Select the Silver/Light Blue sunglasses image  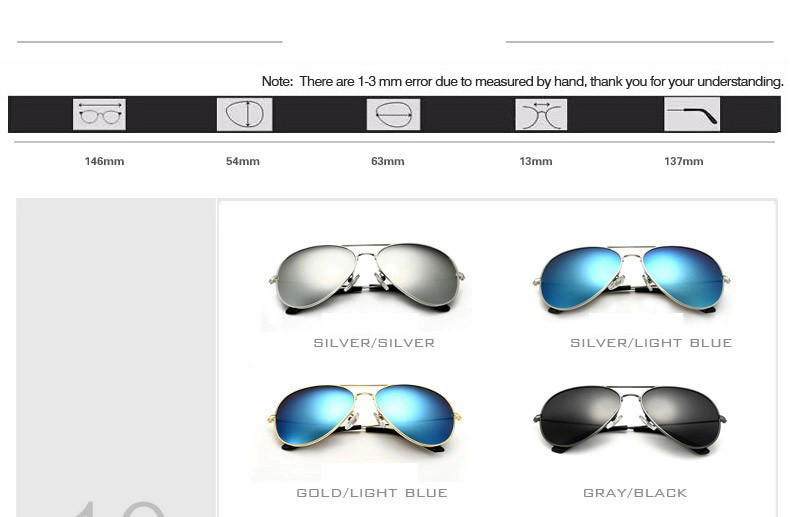pyautogui.click(x=632, y=279)
